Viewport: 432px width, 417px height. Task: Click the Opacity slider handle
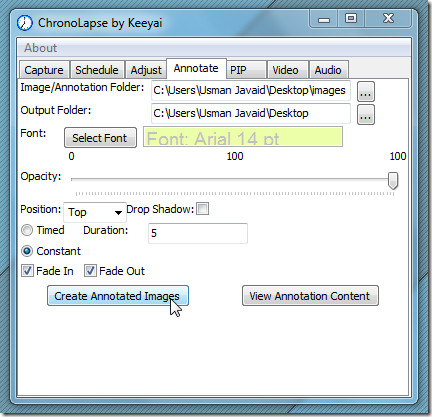click(393, 180)
